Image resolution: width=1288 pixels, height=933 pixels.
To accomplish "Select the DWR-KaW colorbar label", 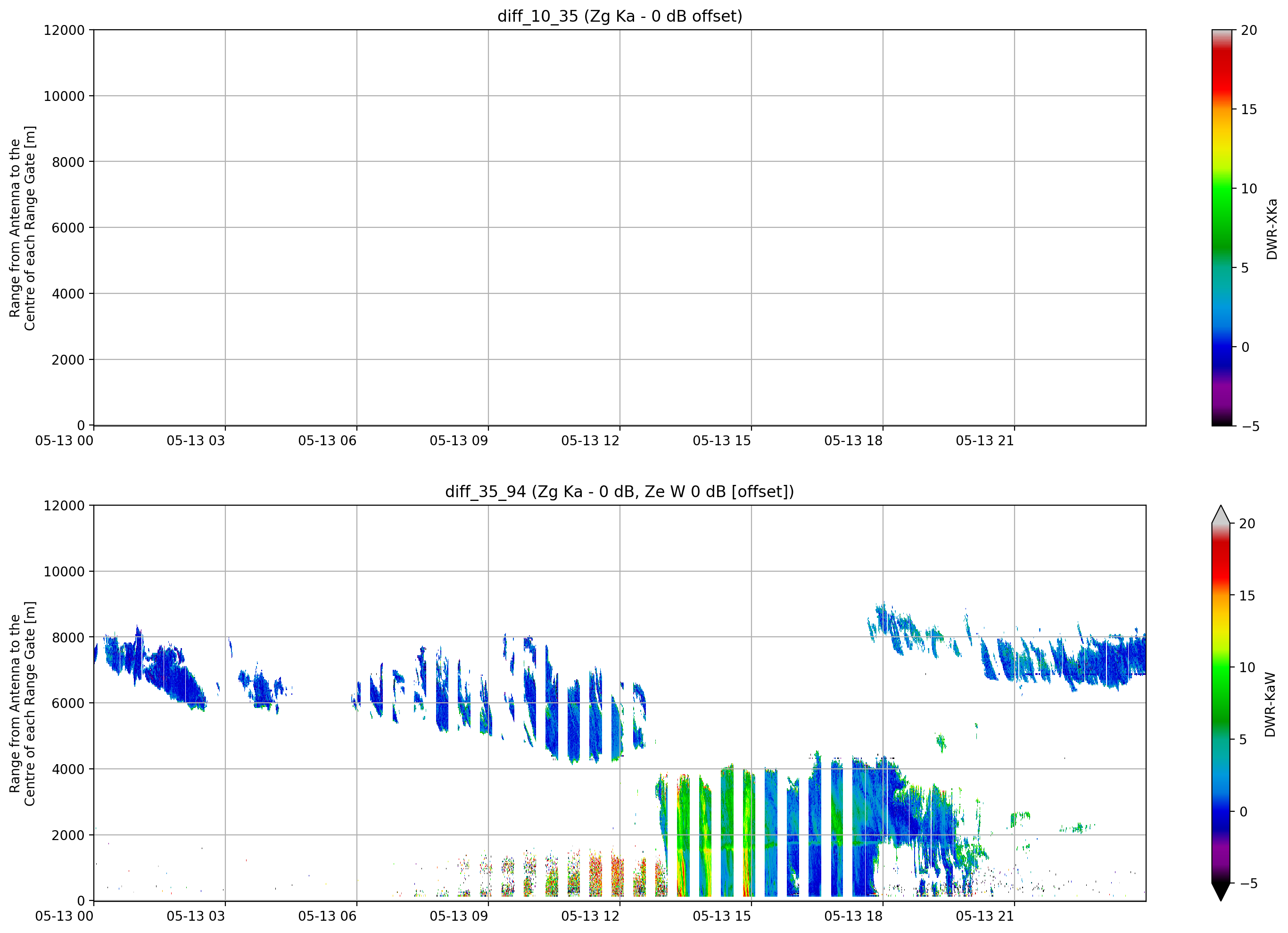I will [1271, 705].
